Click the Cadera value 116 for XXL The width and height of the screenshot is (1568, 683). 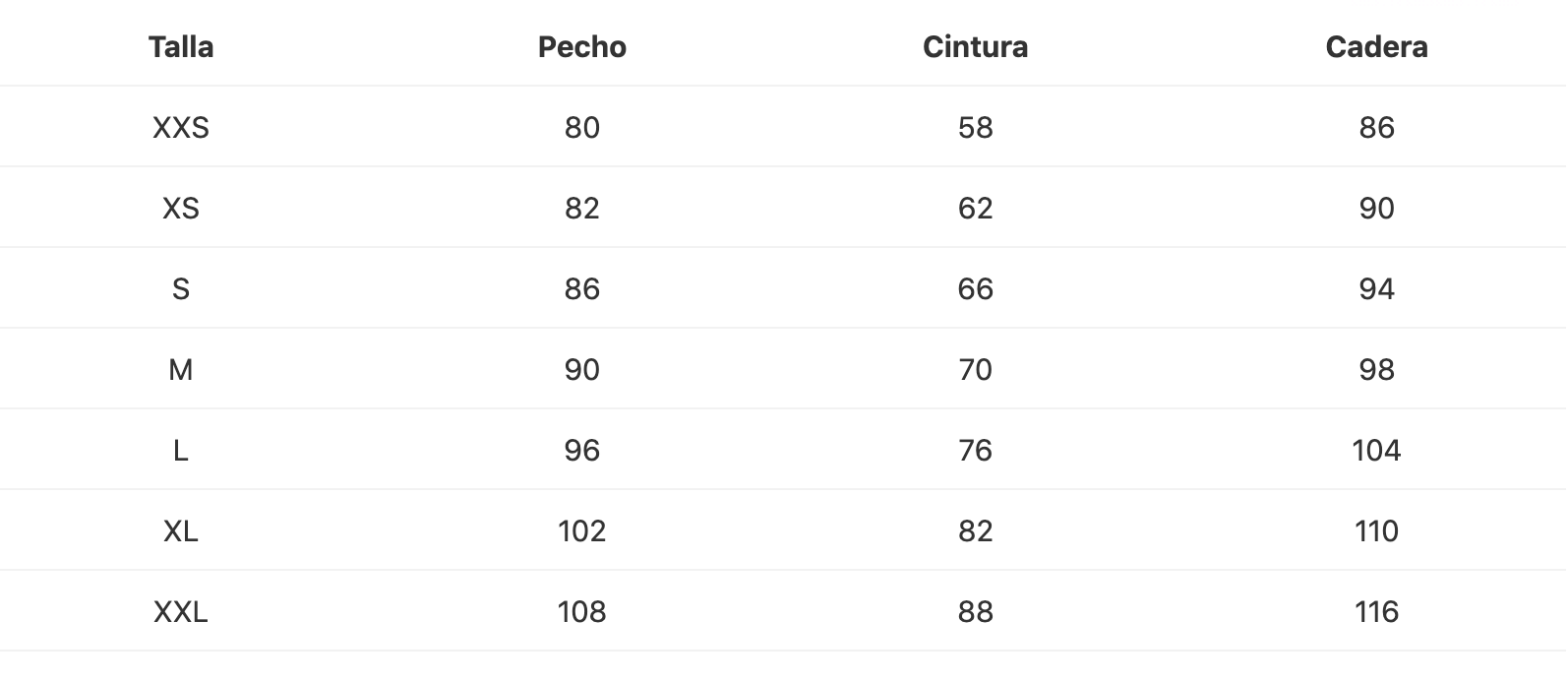pyautogui.click(x=1377, y=612)
